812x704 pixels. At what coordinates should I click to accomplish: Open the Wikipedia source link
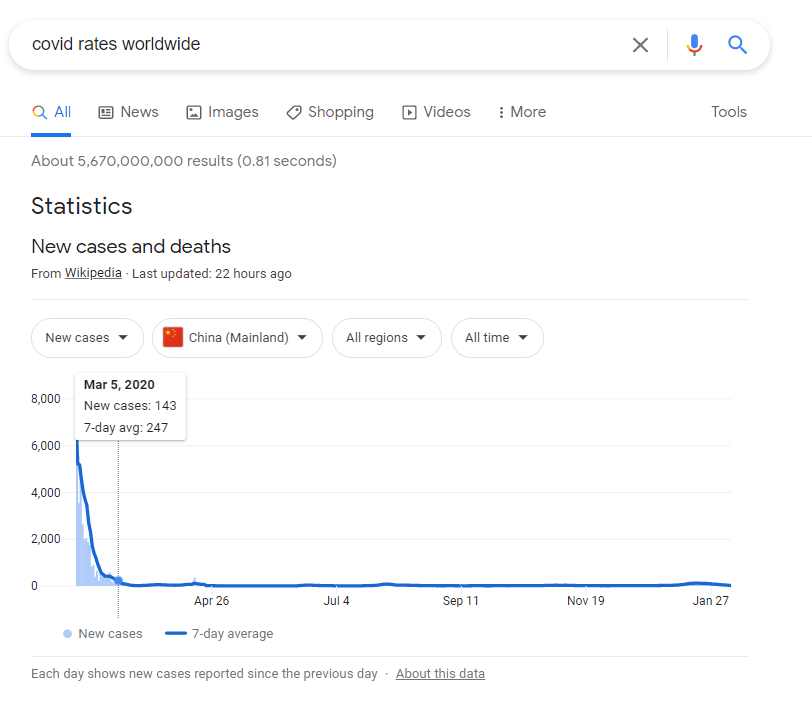[x=93, y=273]
